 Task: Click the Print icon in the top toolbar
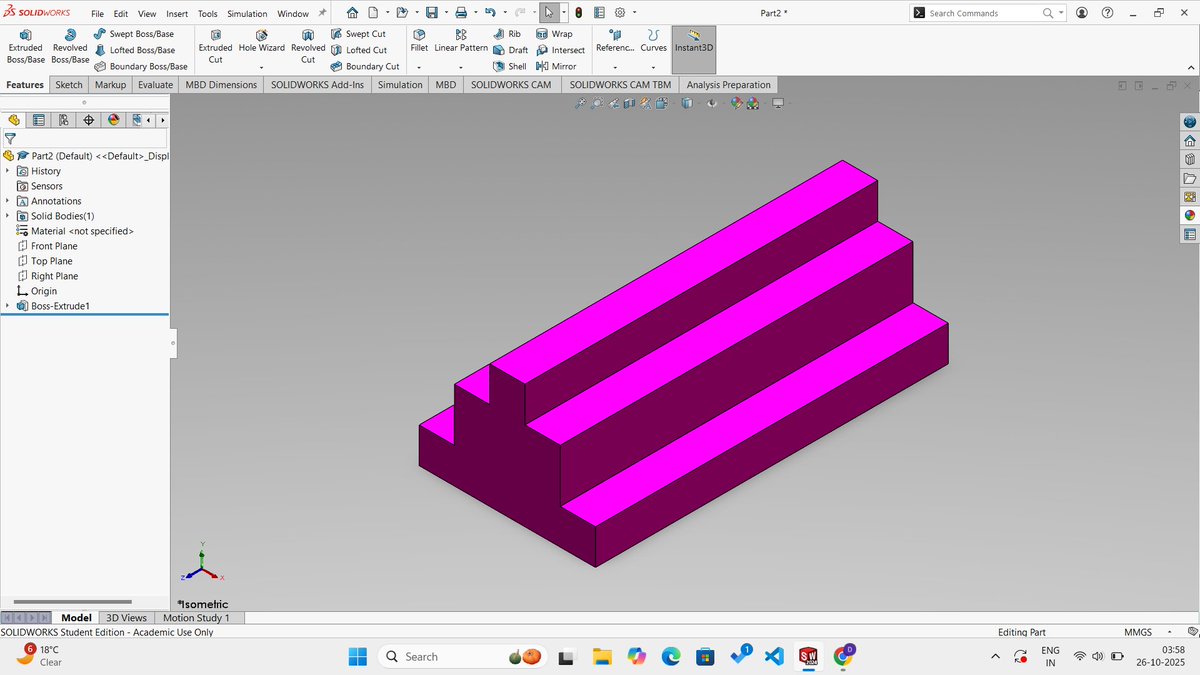(461, 13)
